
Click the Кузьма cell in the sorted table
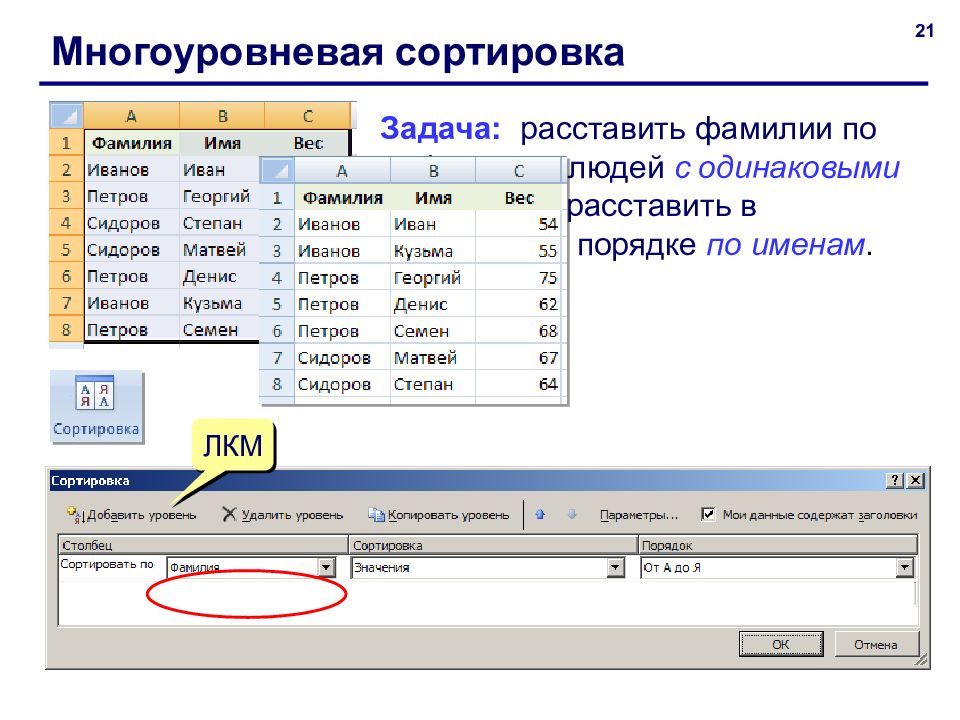pyautogui.click(x=433, y=251)
